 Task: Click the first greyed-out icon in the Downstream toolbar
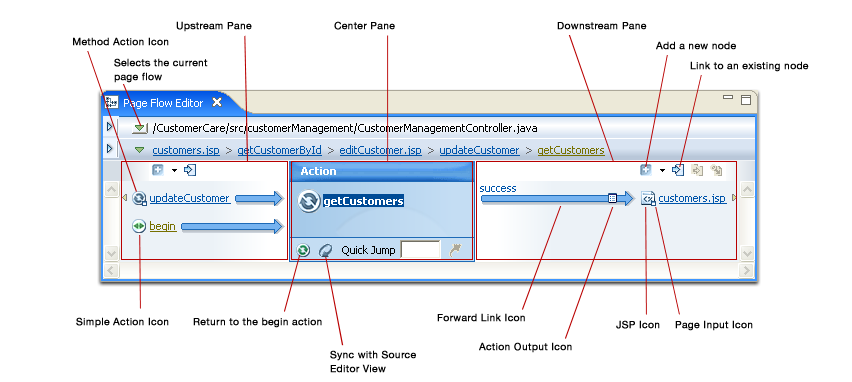tap(697, 170)
